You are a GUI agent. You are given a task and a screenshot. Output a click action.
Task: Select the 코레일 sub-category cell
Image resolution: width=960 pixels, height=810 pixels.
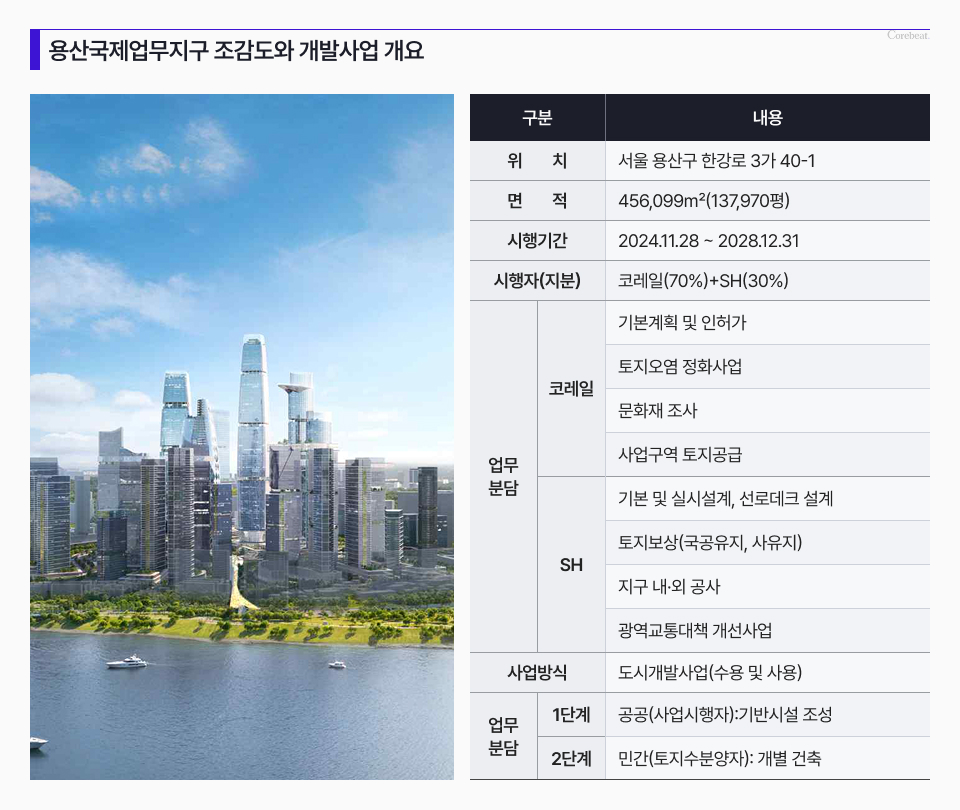pyautogui.click(x=571, y=388)
